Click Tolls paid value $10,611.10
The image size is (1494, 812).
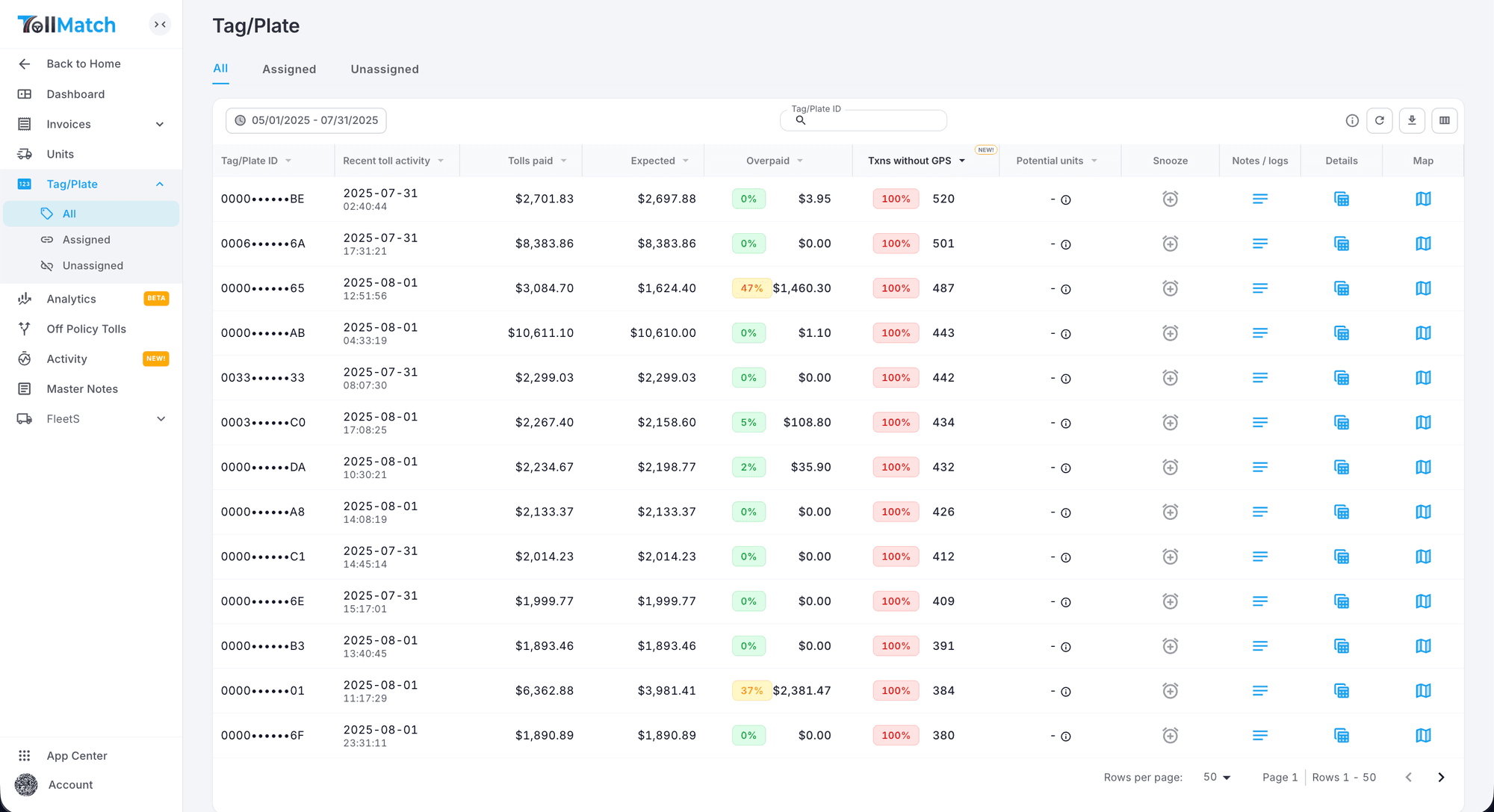[x=541, y=333]
